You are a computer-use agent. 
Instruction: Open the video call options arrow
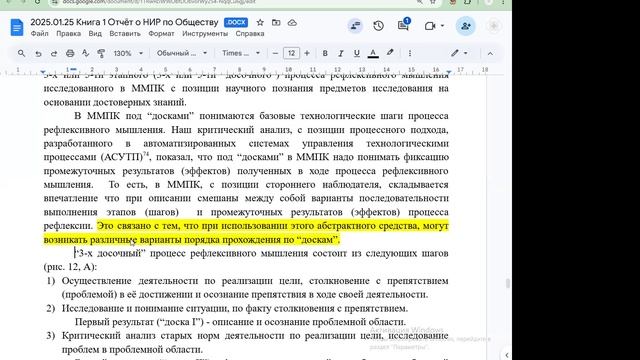pos(442,26)
